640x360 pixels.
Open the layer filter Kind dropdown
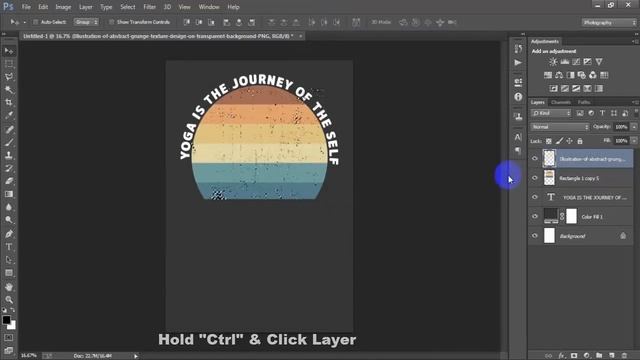(551, 113)
